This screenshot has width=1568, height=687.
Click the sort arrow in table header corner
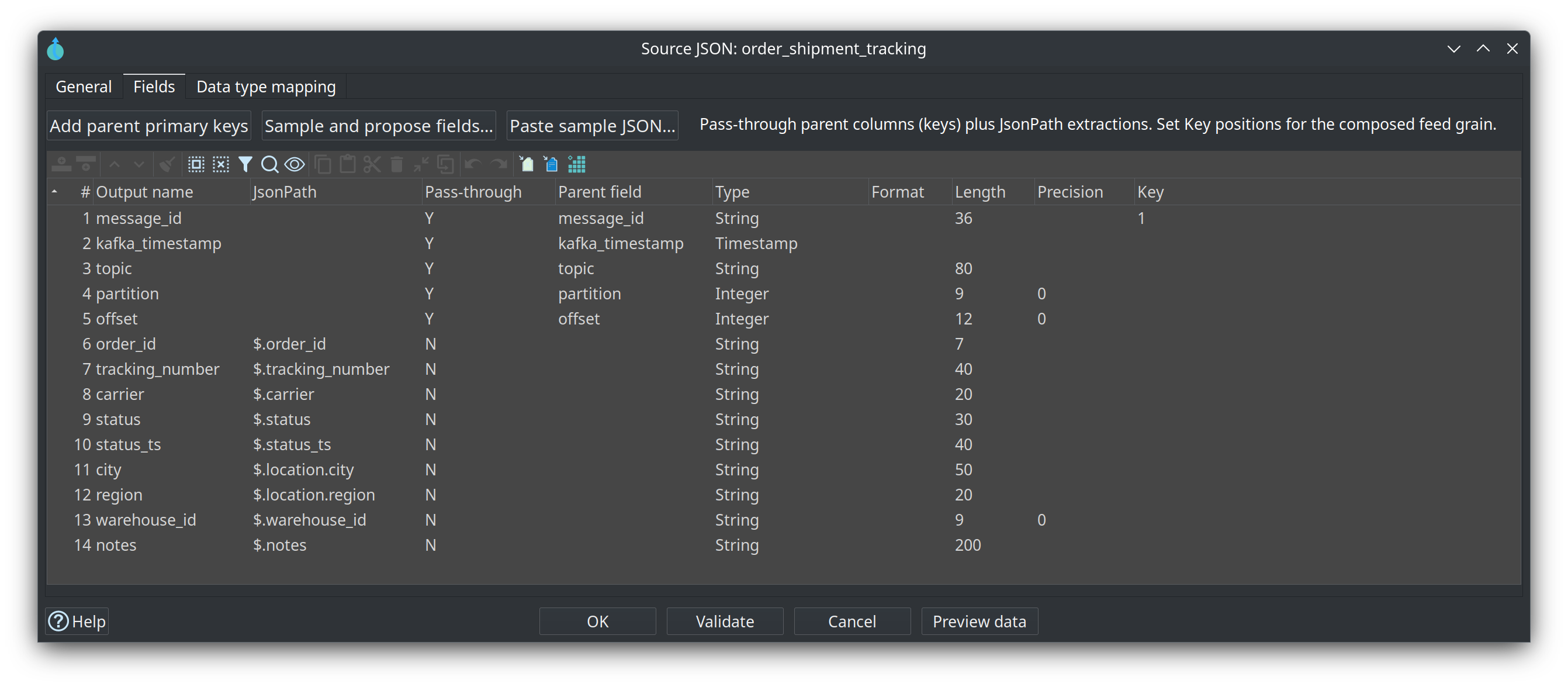click(55, 192)
